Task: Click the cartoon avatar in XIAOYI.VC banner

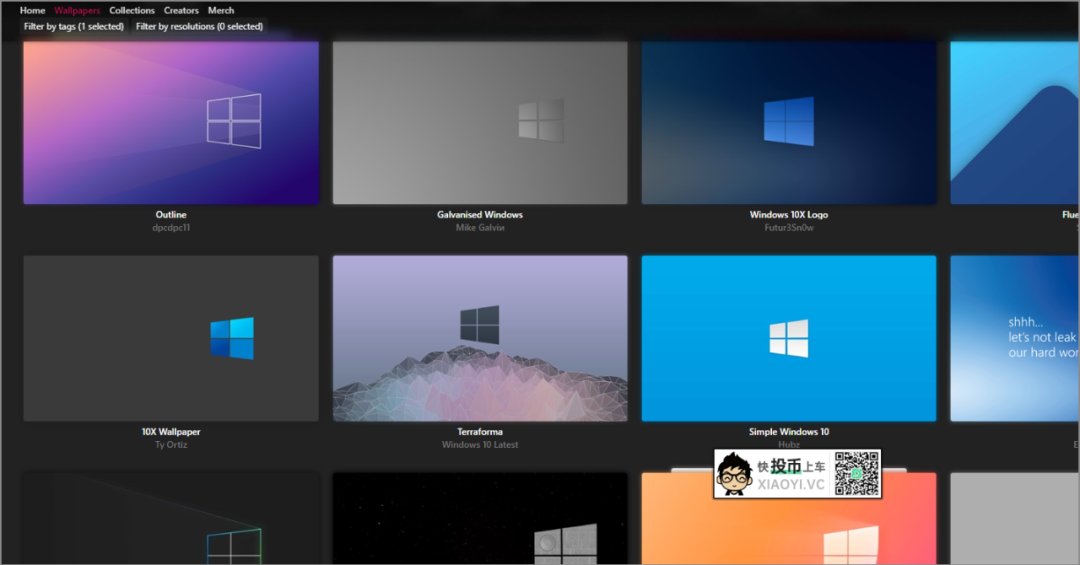Action: tap(735, 474)
